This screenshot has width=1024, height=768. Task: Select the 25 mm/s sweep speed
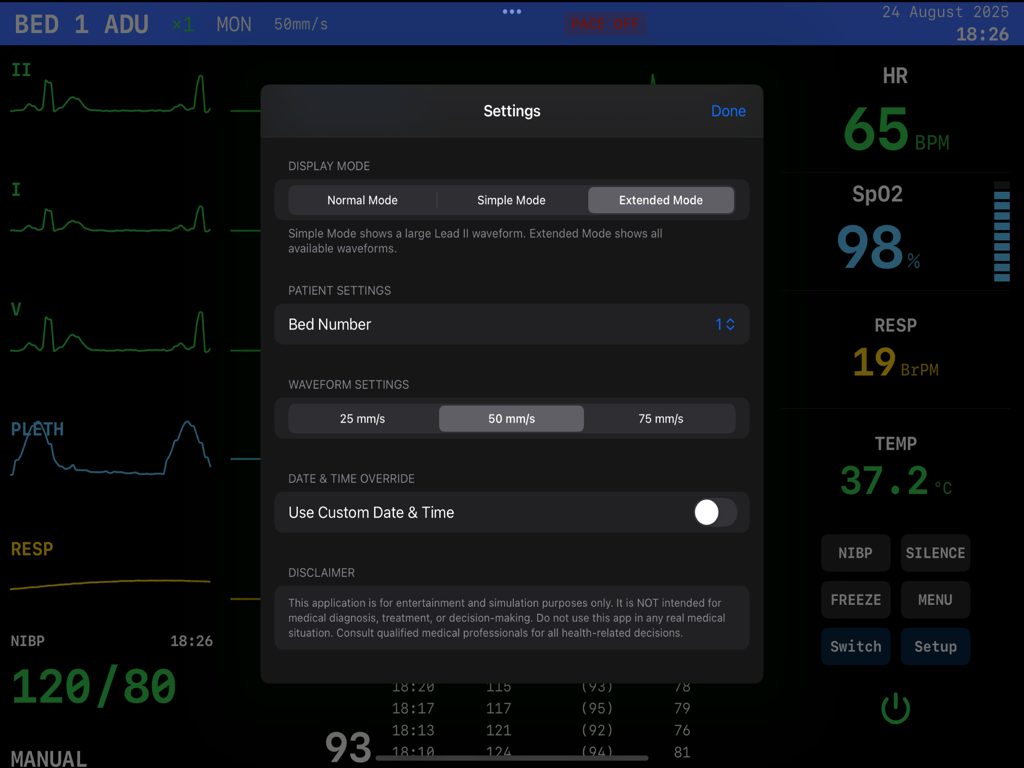click(x=362, y=418)
